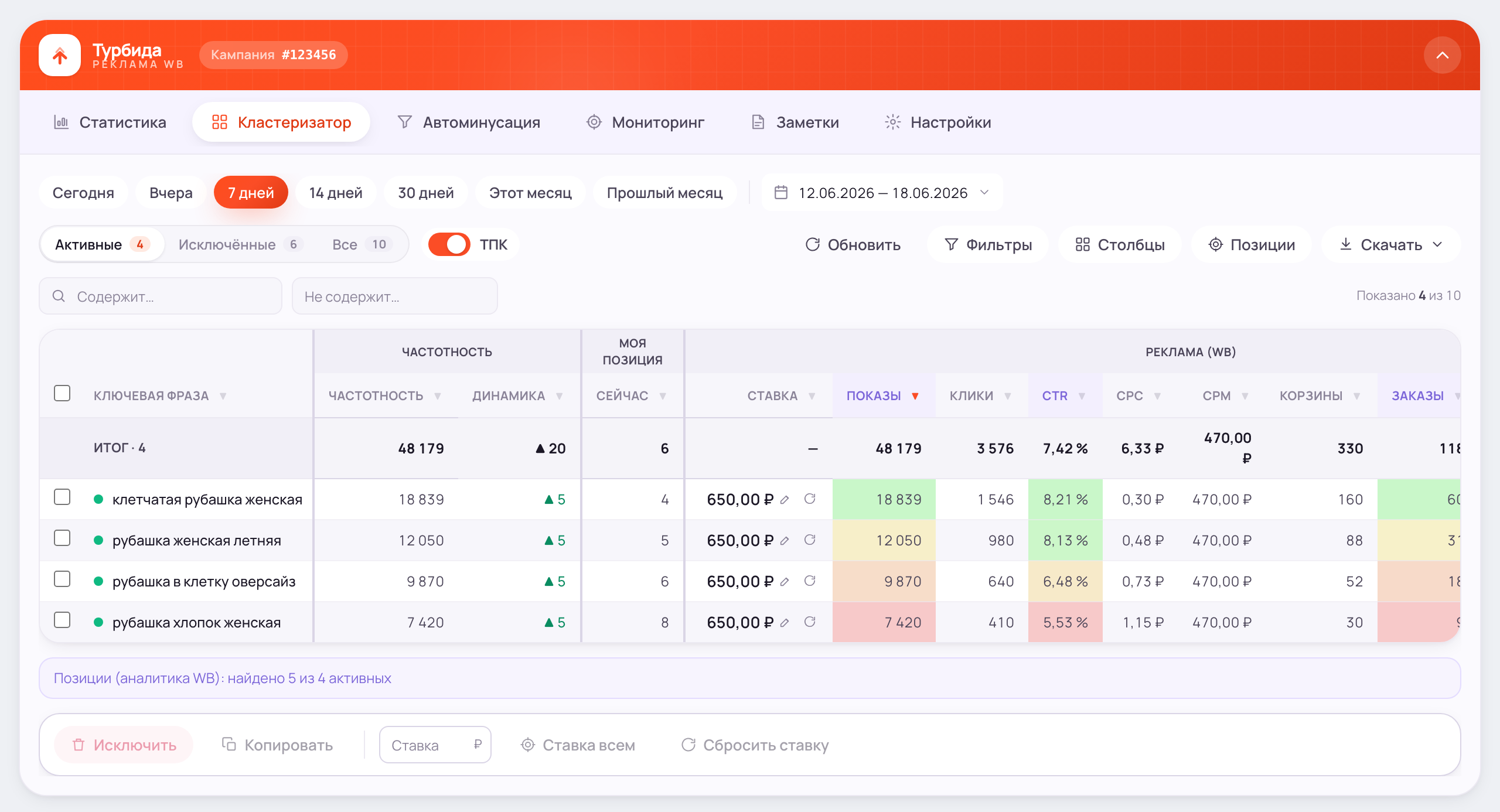Click pencil edit icon in рубашка хлопок женская row
The height and width of the screenshot is (812, 1500).
tap(785, 623)
